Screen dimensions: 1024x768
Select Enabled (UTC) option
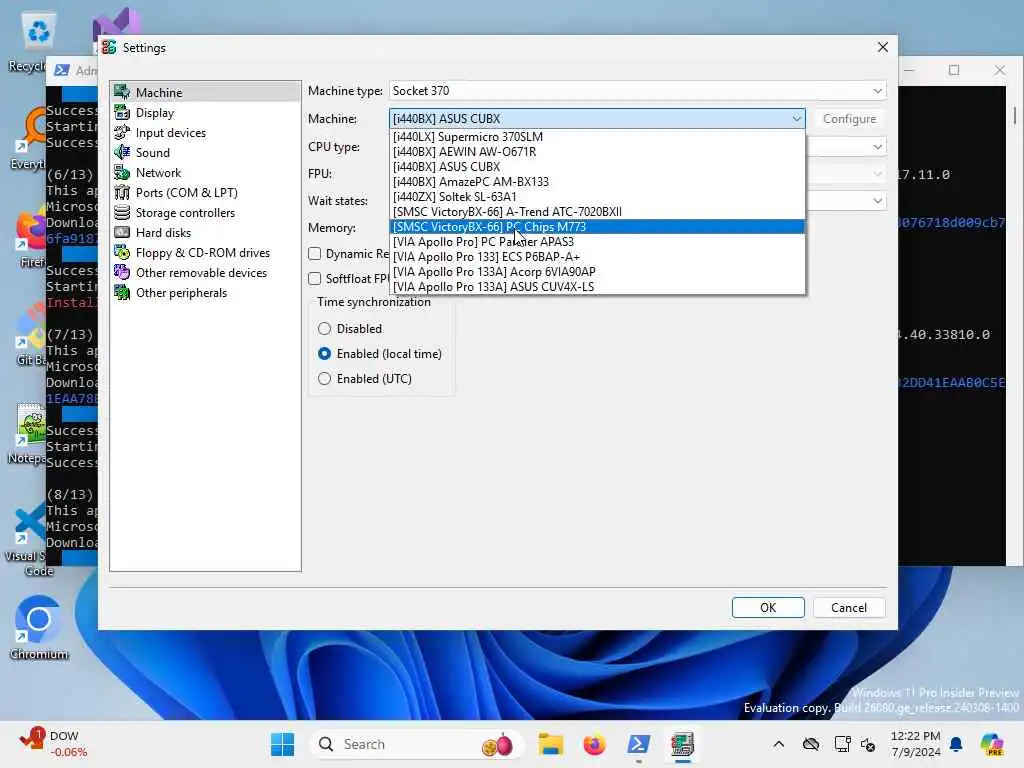point(325,379)
